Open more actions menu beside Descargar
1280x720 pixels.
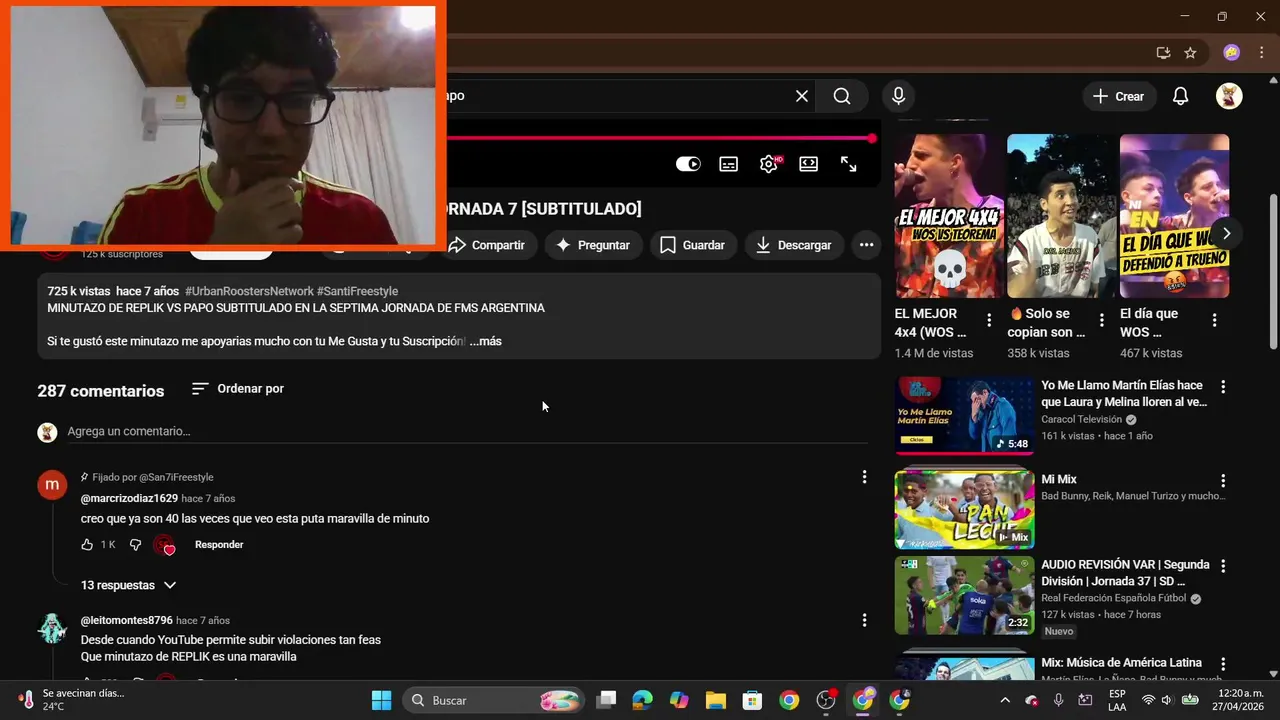point(866,245)
